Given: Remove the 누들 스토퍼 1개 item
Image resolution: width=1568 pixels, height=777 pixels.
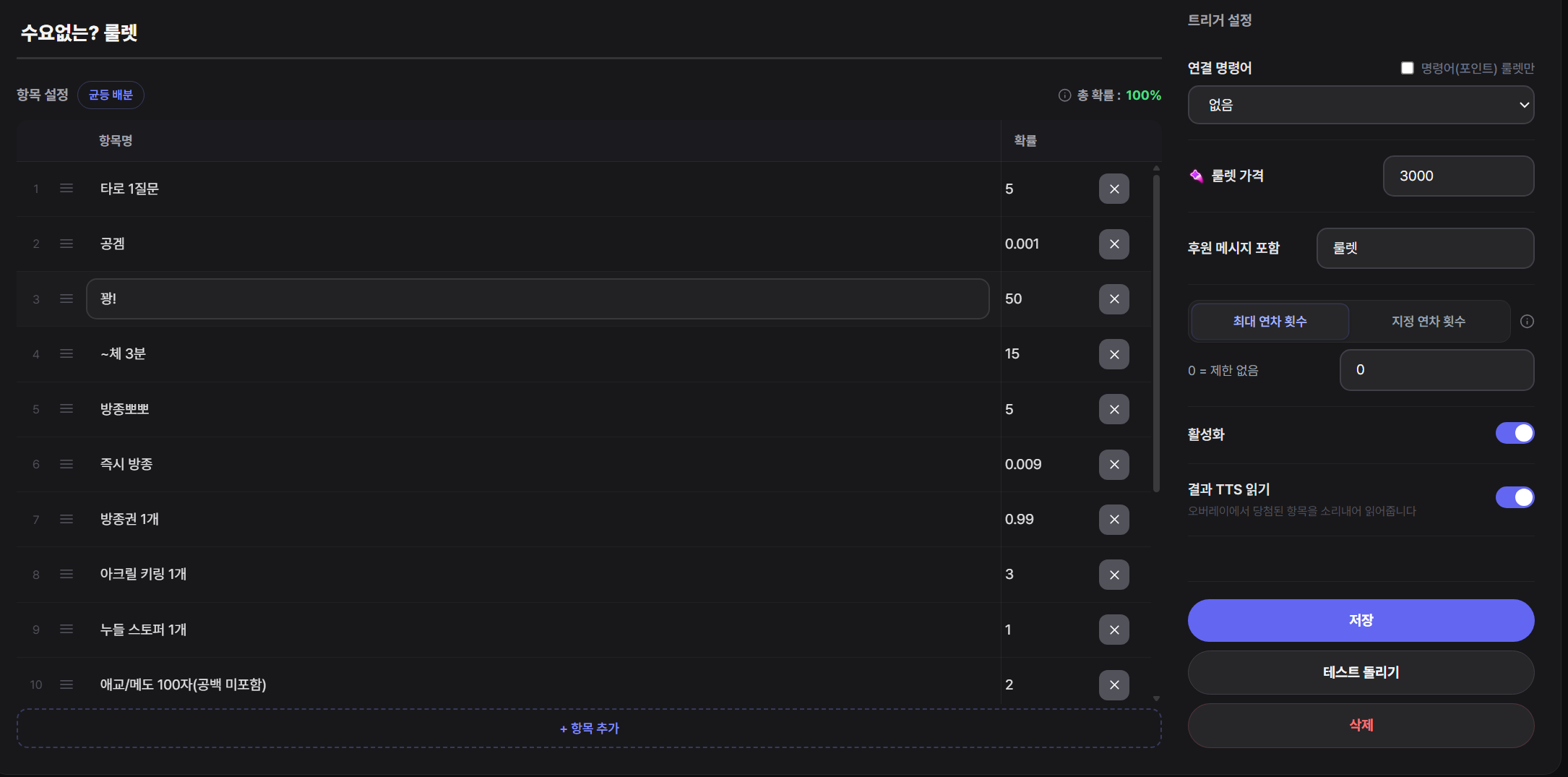Looking at the screenshot, I should coord(1113,630).
